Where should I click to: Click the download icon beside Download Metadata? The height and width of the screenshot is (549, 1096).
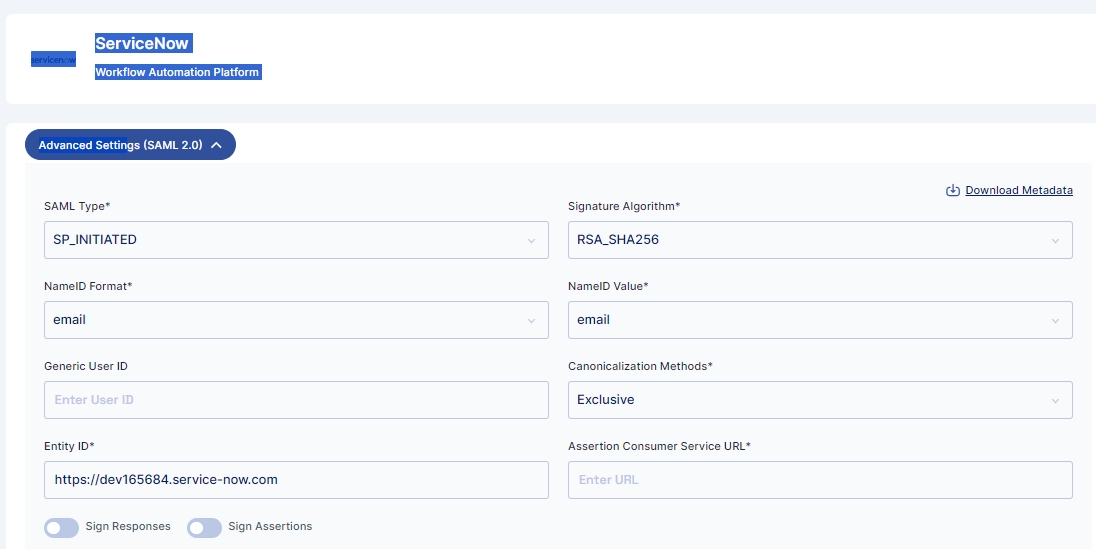pyautogui.click(x=953, y=190)
